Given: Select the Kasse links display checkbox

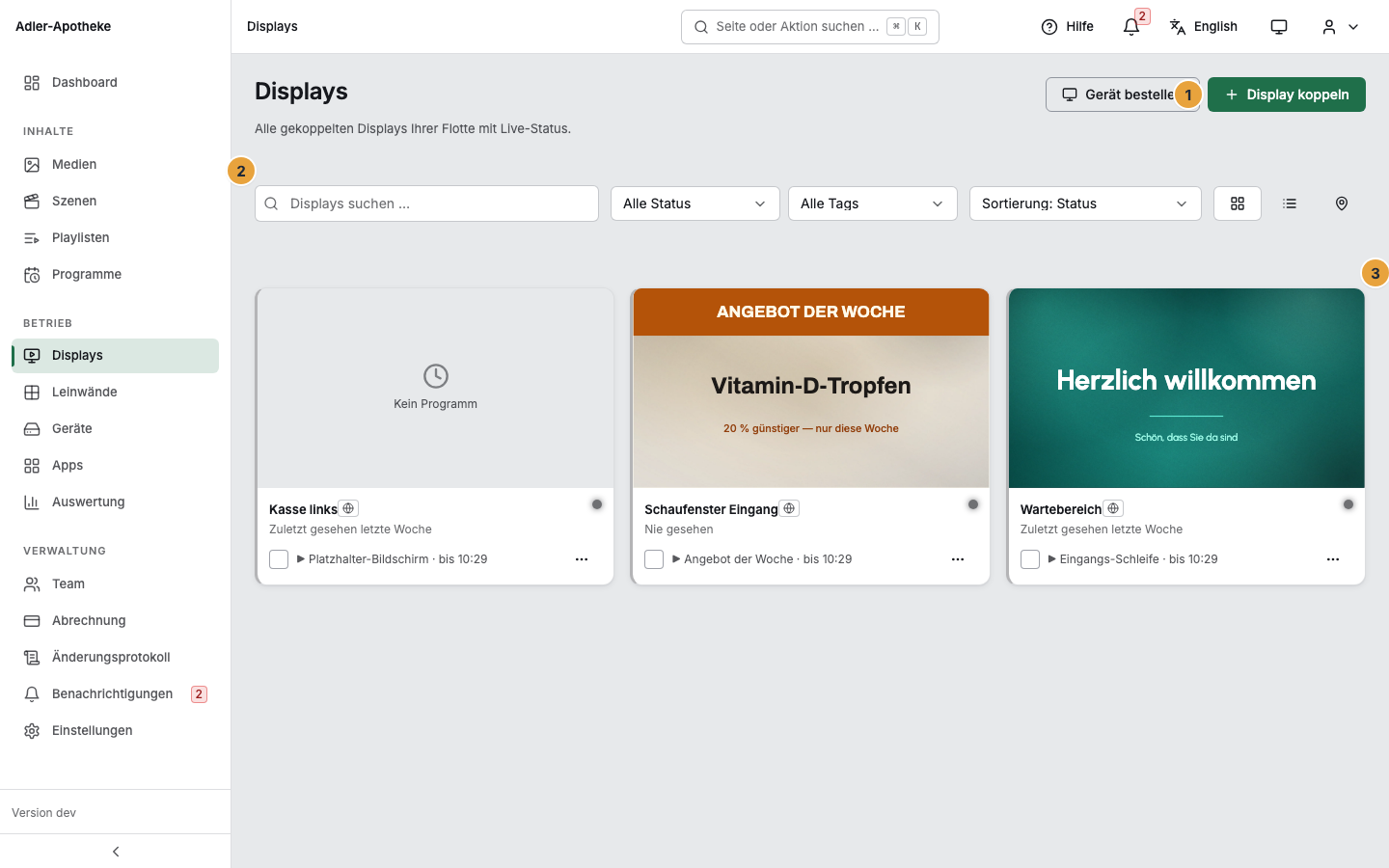Looking at the screenshot, I should tap(279, 559).
